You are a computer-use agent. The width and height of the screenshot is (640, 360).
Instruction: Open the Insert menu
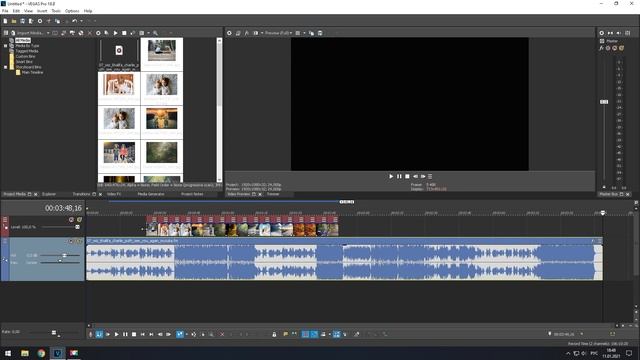pyautogui.click(x=42, y=11)
